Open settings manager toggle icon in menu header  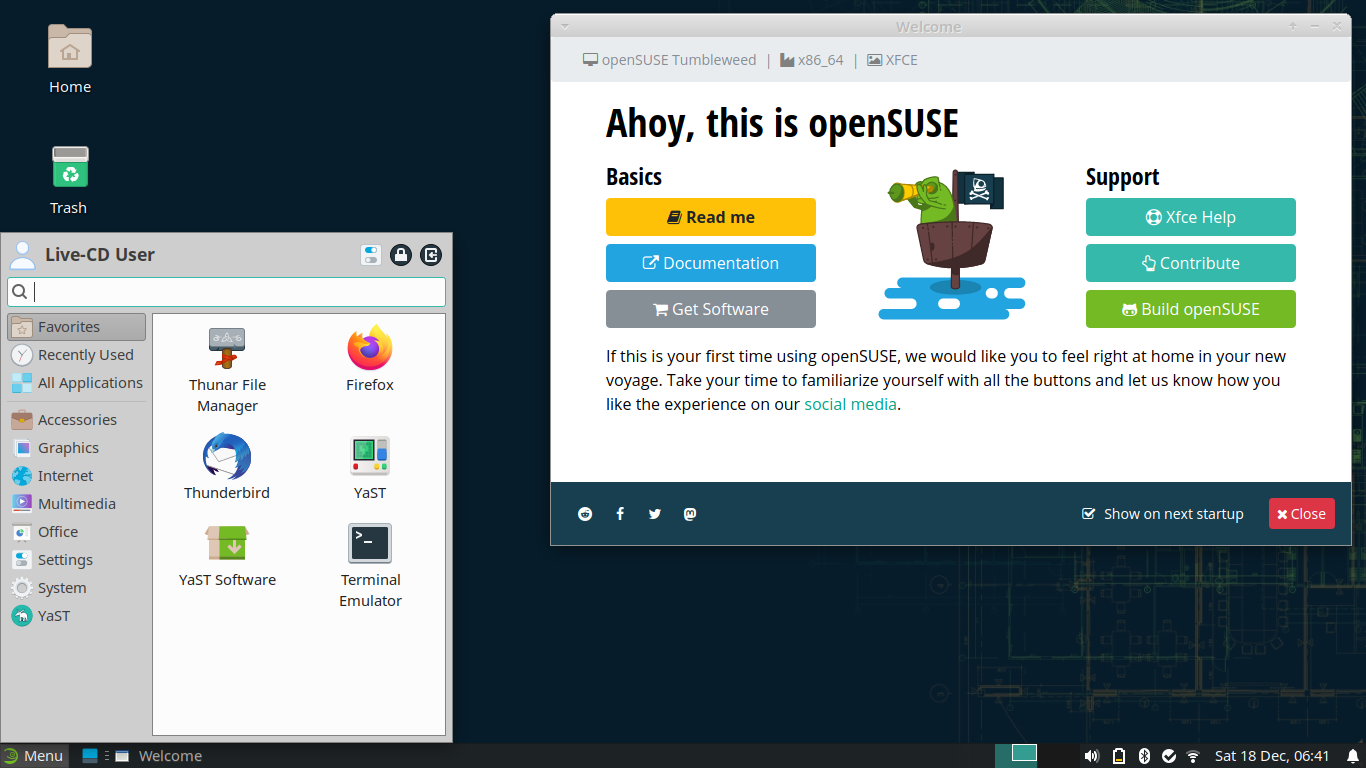pos(371,255)
